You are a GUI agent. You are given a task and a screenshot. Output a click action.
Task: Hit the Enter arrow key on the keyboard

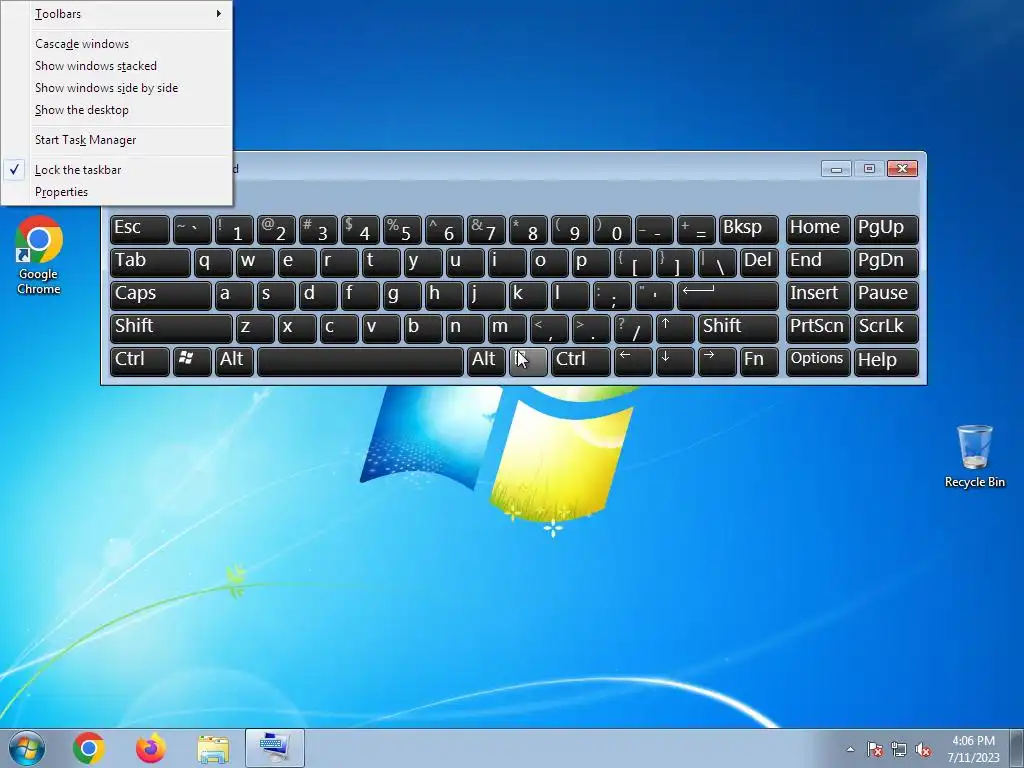(x=728, y=295)
